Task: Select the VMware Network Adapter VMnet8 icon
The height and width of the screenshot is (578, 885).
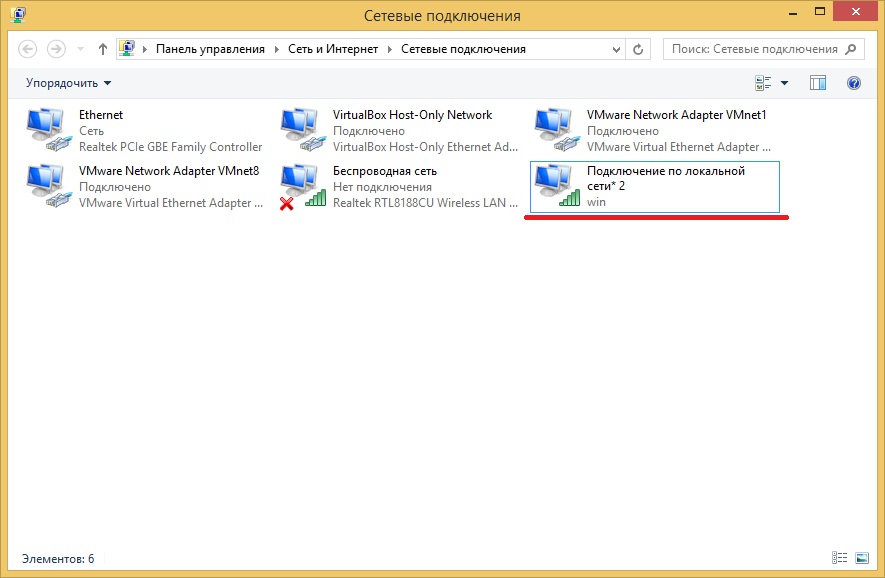Action: tap(48, 187)
